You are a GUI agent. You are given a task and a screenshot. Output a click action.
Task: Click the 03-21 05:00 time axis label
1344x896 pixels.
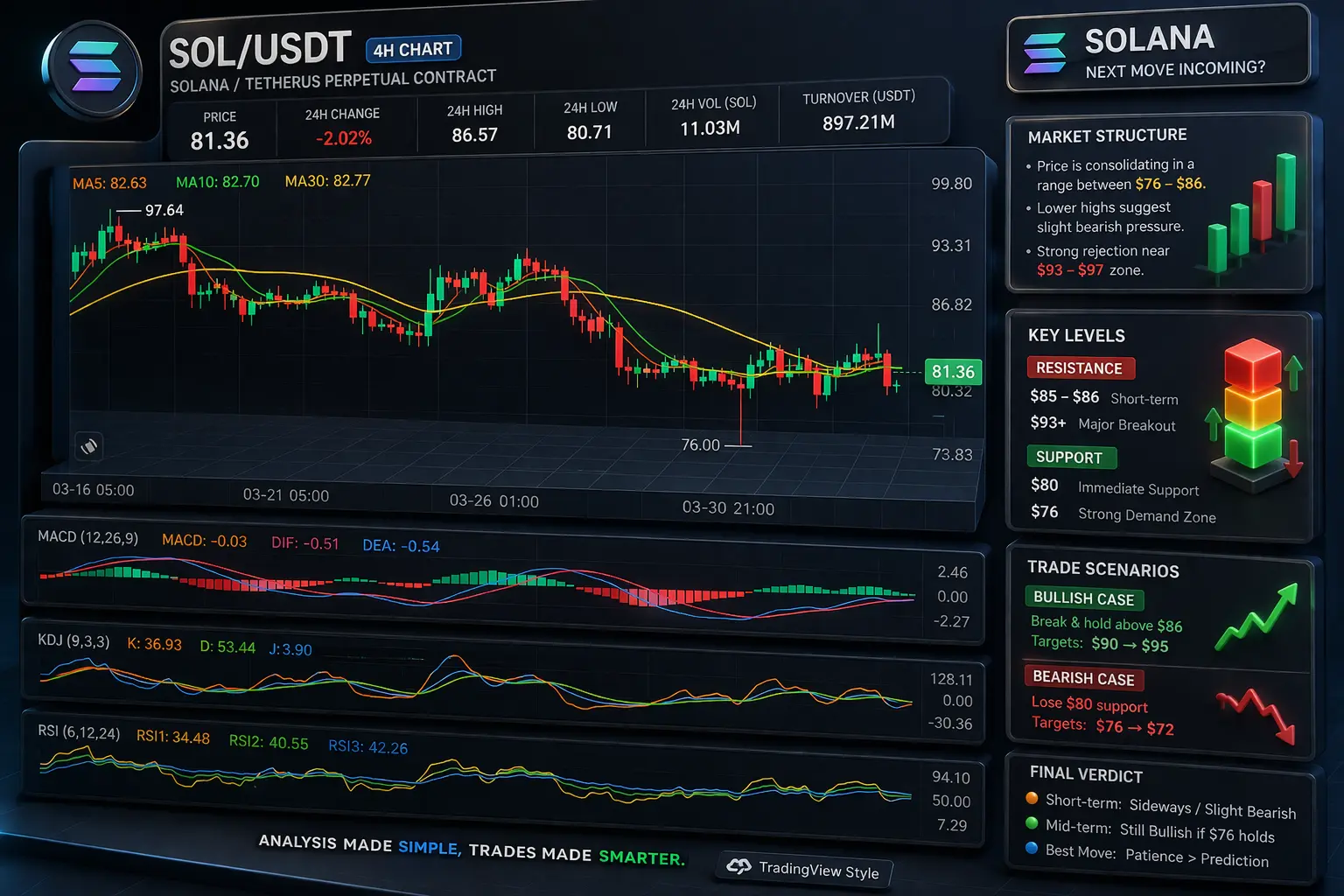coord(286,495)
